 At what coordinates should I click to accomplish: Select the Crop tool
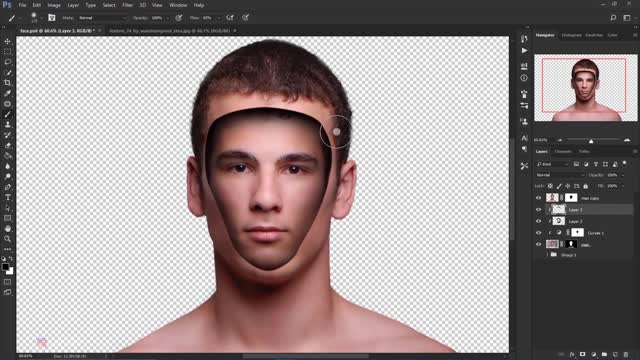7,83
